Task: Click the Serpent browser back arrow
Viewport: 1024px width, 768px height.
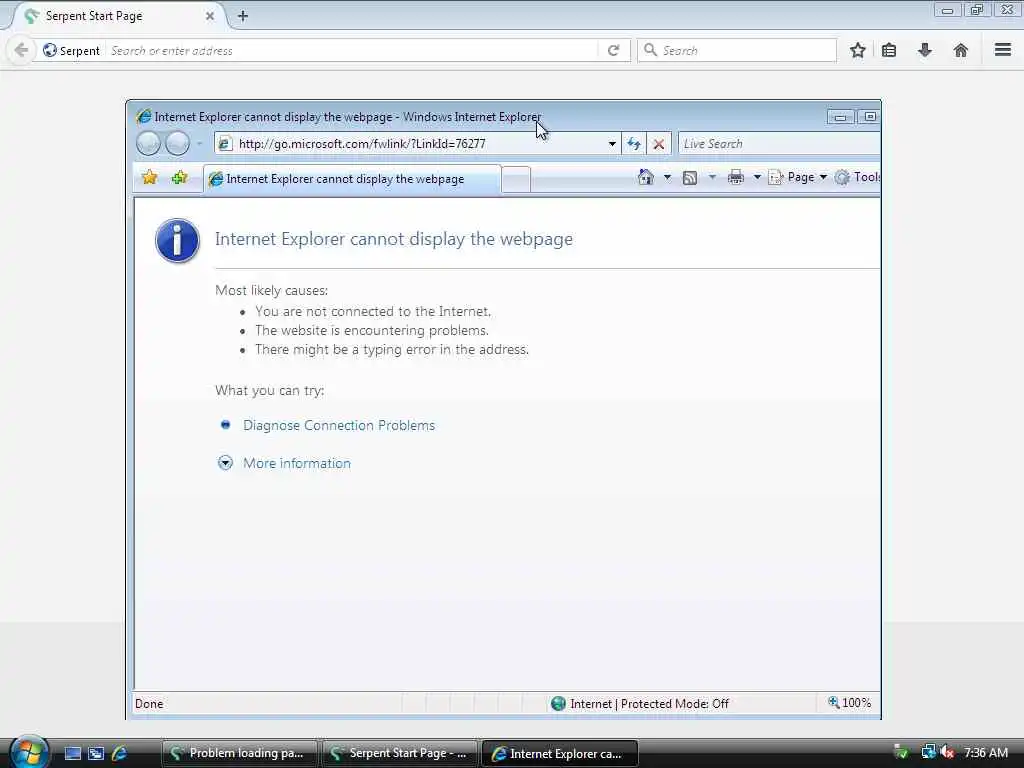Action: pos(21,50)
